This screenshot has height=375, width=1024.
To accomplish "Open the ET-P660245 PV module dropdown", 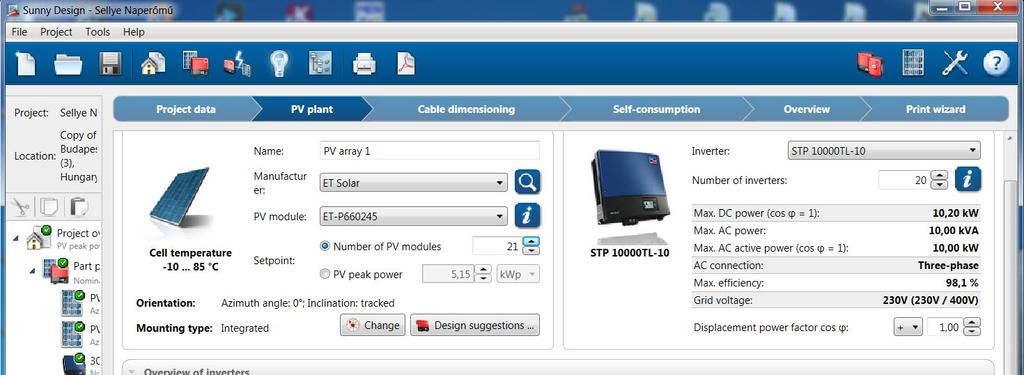I will [413, 216].
